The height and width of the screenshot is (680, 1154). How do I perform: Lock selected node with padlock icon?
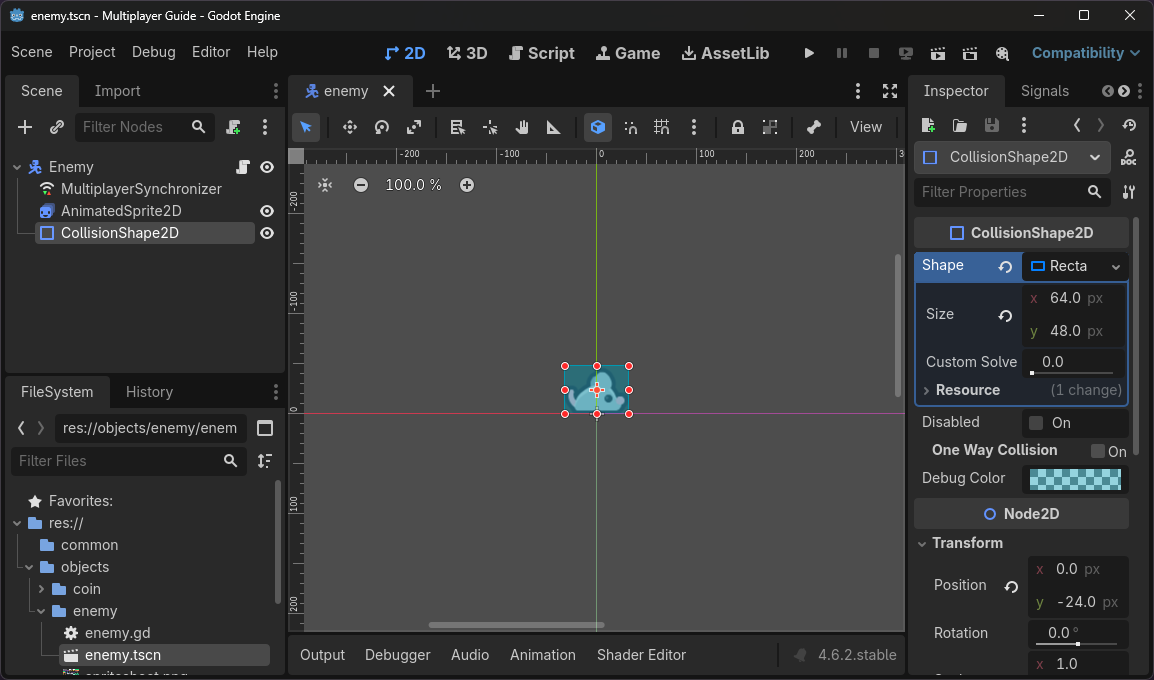click(737, 127)
